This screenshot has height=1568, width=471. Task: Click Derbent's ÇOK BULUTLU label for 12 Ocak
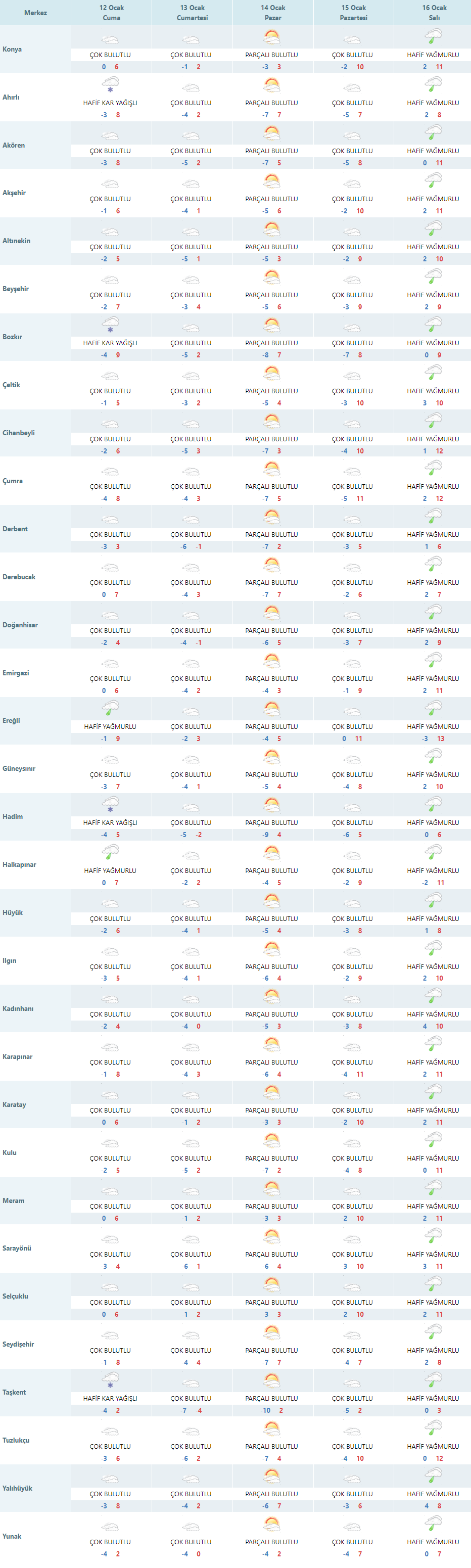(x=110, y=534)
